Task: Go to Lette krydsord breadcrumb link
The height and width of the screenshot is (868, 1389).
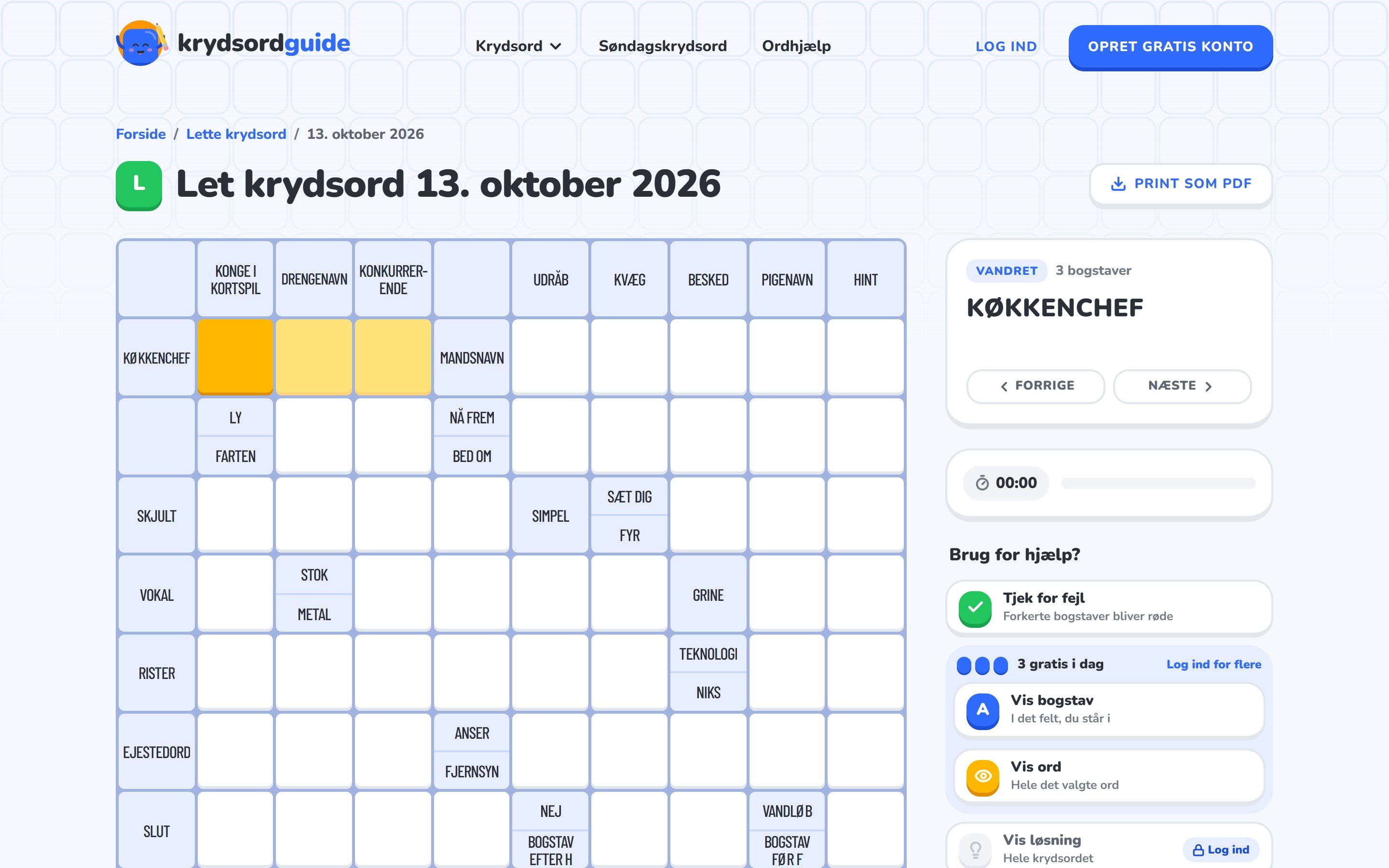Action: point(236,134)
